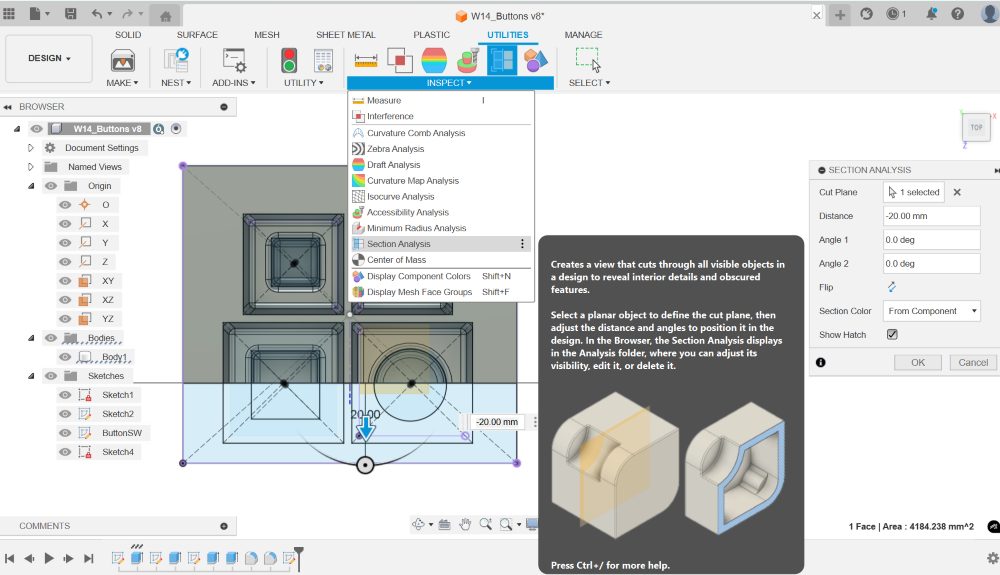Collapse the Sketches folder

pos(31,376)
